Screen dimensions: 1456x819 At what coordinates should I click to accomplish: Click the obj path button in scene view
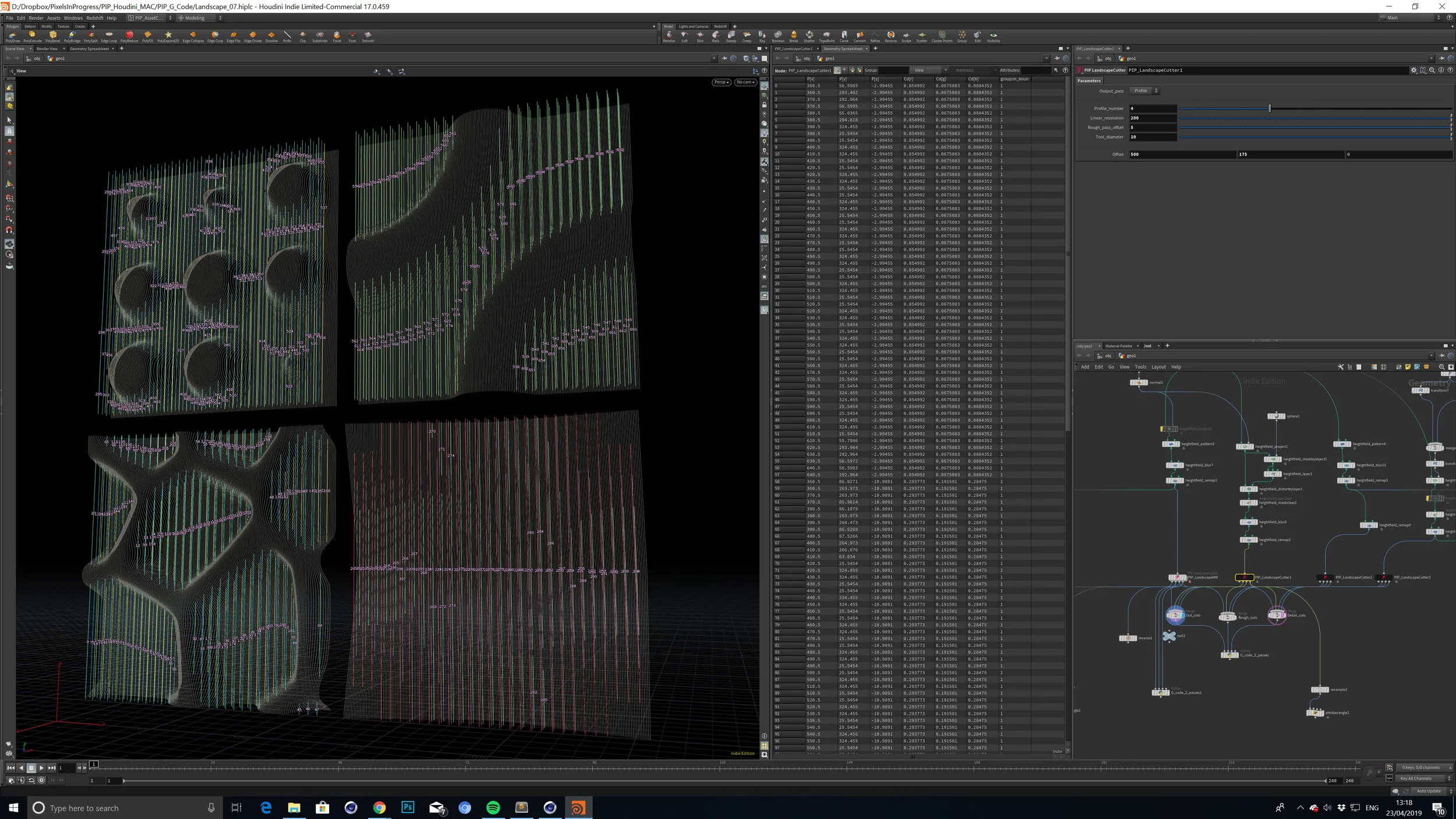34,58
